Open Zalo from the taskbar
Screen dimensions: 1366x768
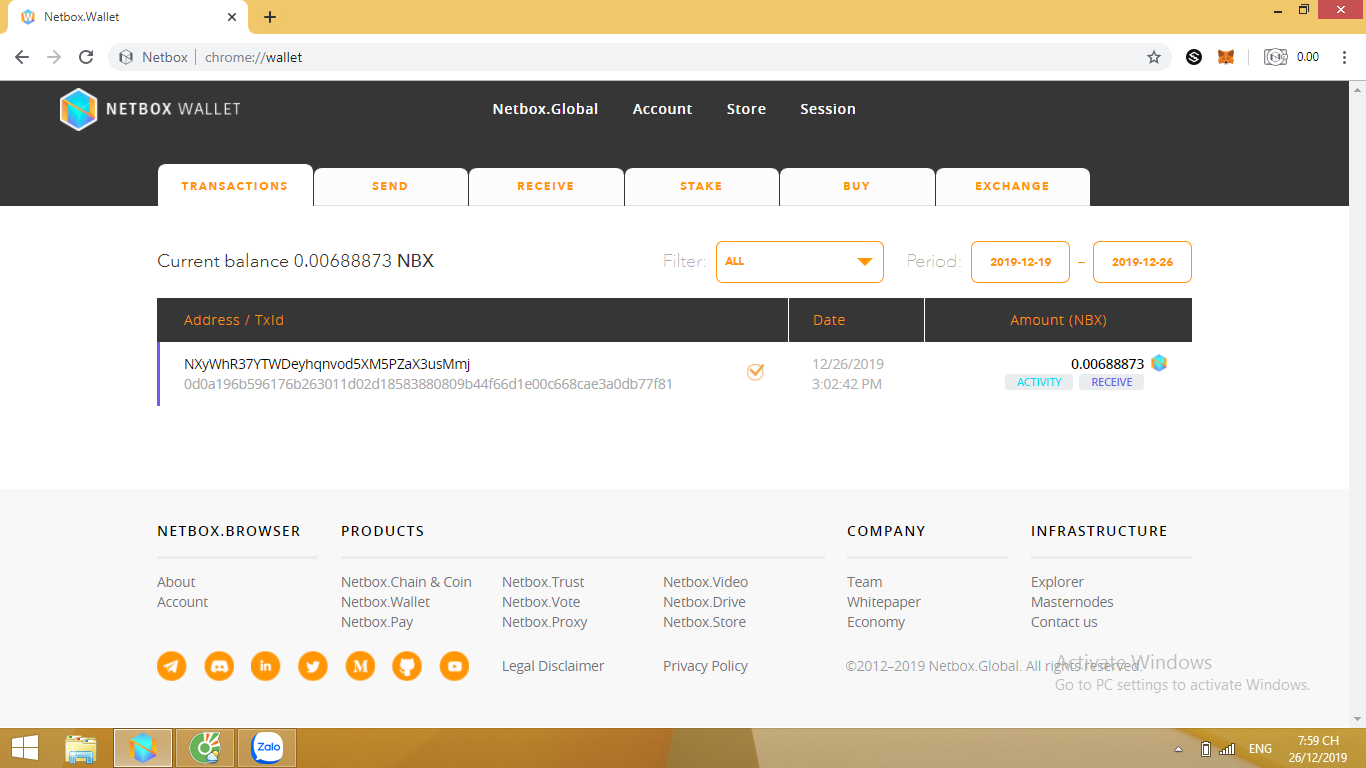[267, 747]
